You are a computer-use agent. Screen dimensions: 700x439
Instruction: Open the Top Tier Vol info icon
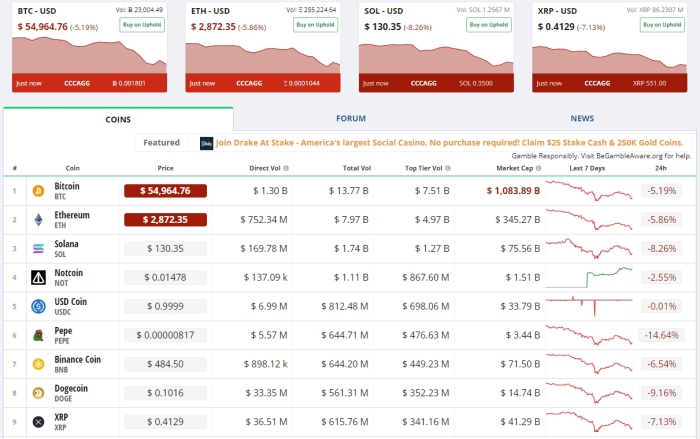pyautogui.click(x=447, y=168)
